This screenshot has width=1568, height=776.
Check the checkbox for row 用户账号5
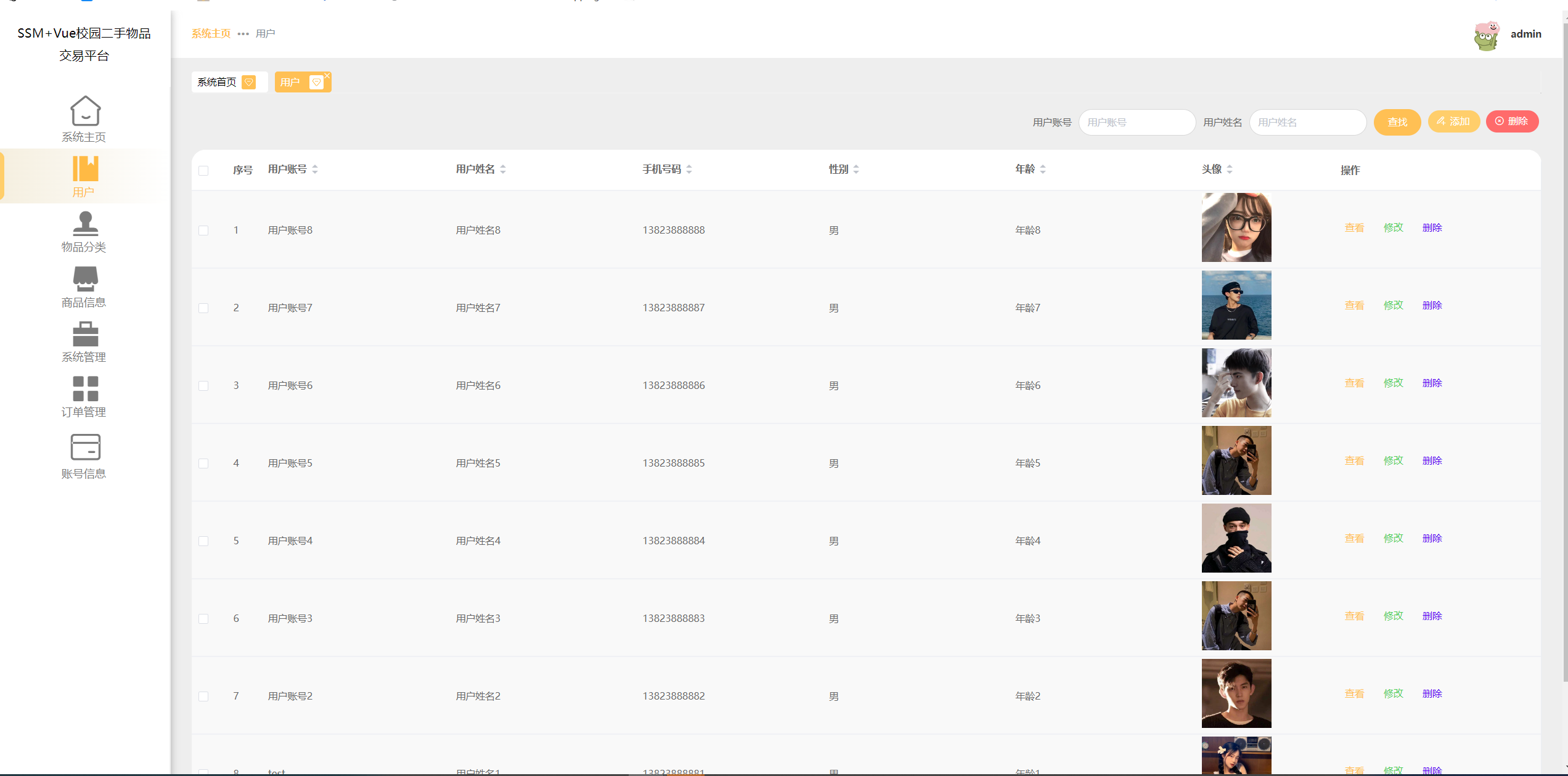pyautogui.click(x=203, y=464)
